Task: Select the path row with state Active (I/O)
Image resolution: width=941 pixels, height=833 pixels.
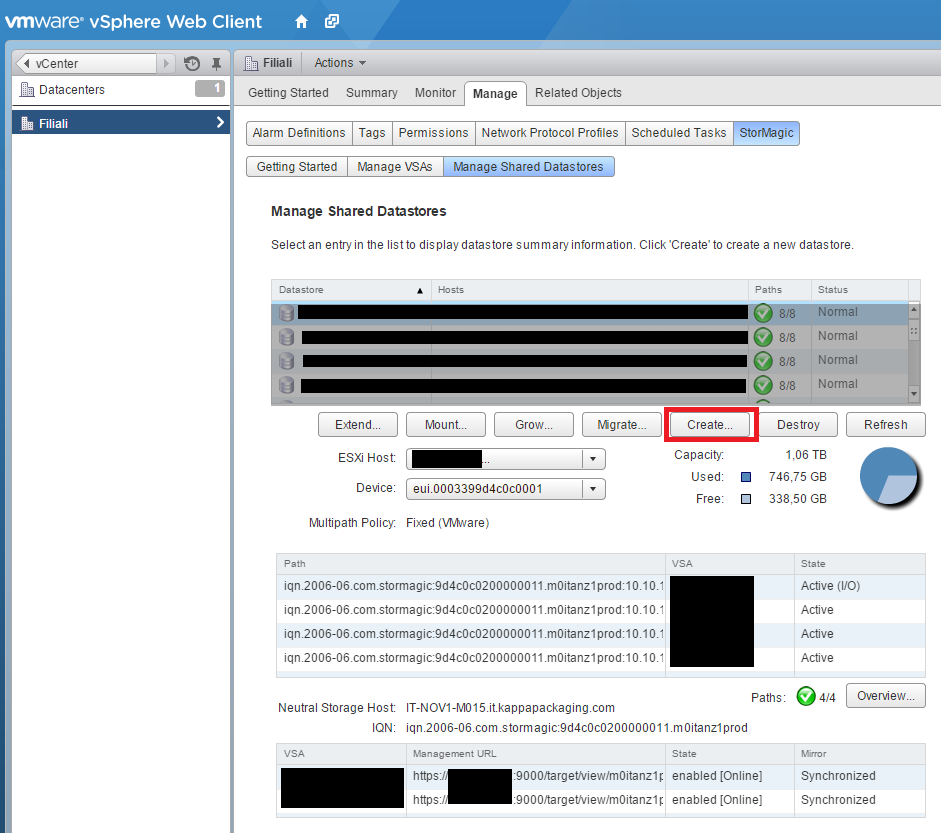Action: click(x=601, y=586)
